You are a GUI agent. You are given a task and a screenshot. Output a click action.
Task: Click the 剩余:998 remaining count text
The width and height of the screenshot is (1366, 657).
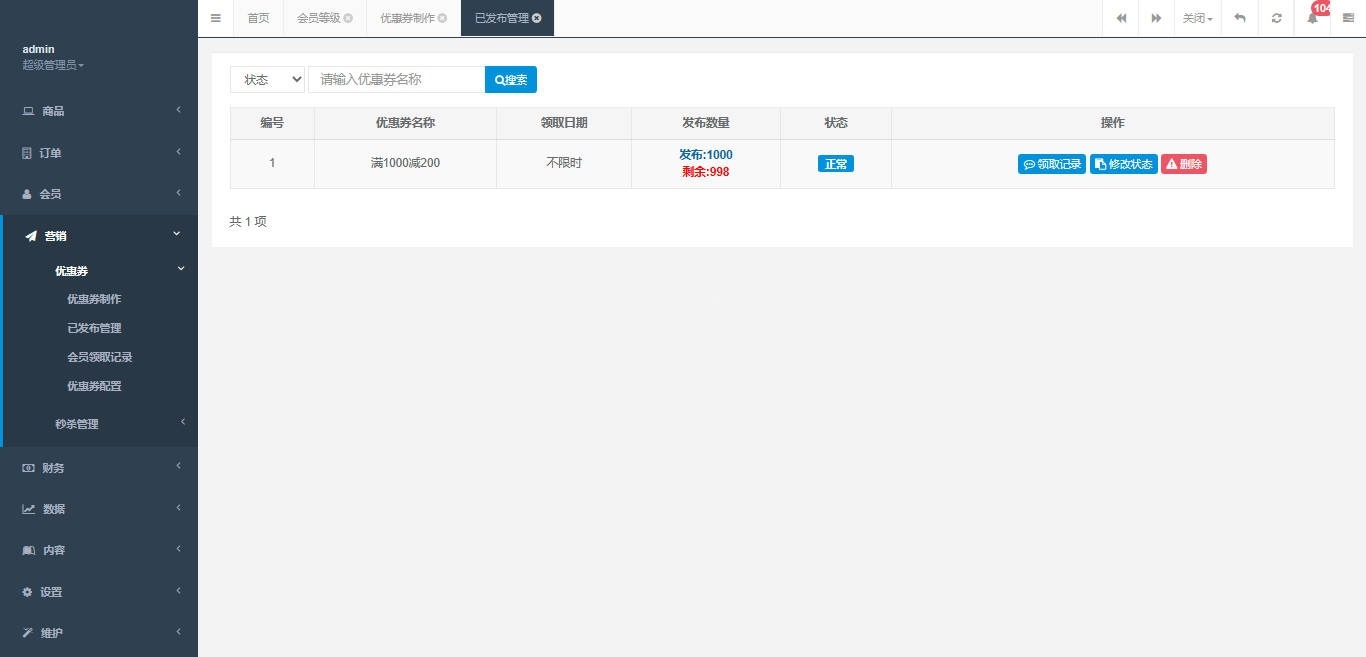tap(706, 172)
